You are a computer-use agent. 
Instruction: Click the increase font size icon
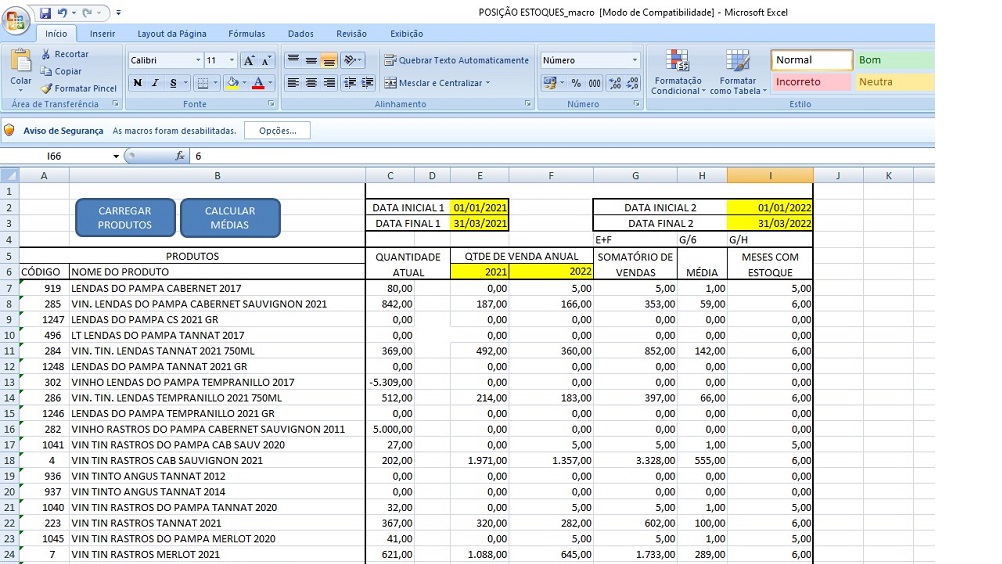click(250, 60)
